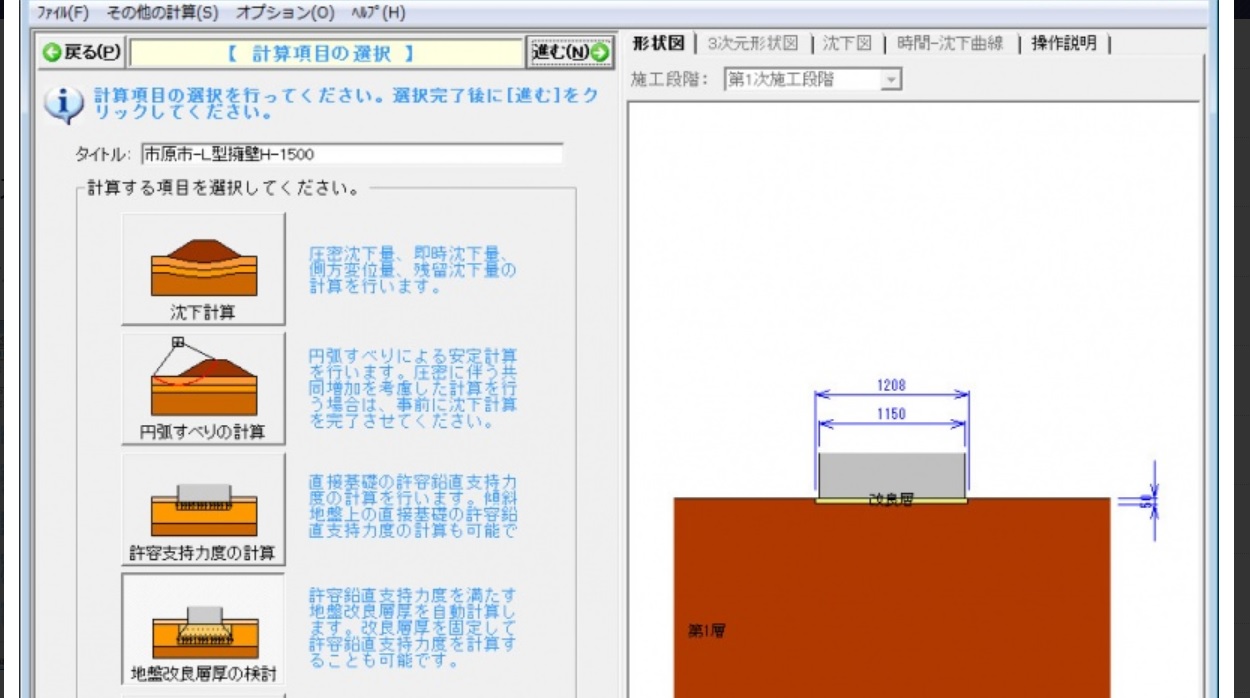Screen dimensions: 1250x698
Task: Click the green forward arrow icon
Action: tap(601, 52)
